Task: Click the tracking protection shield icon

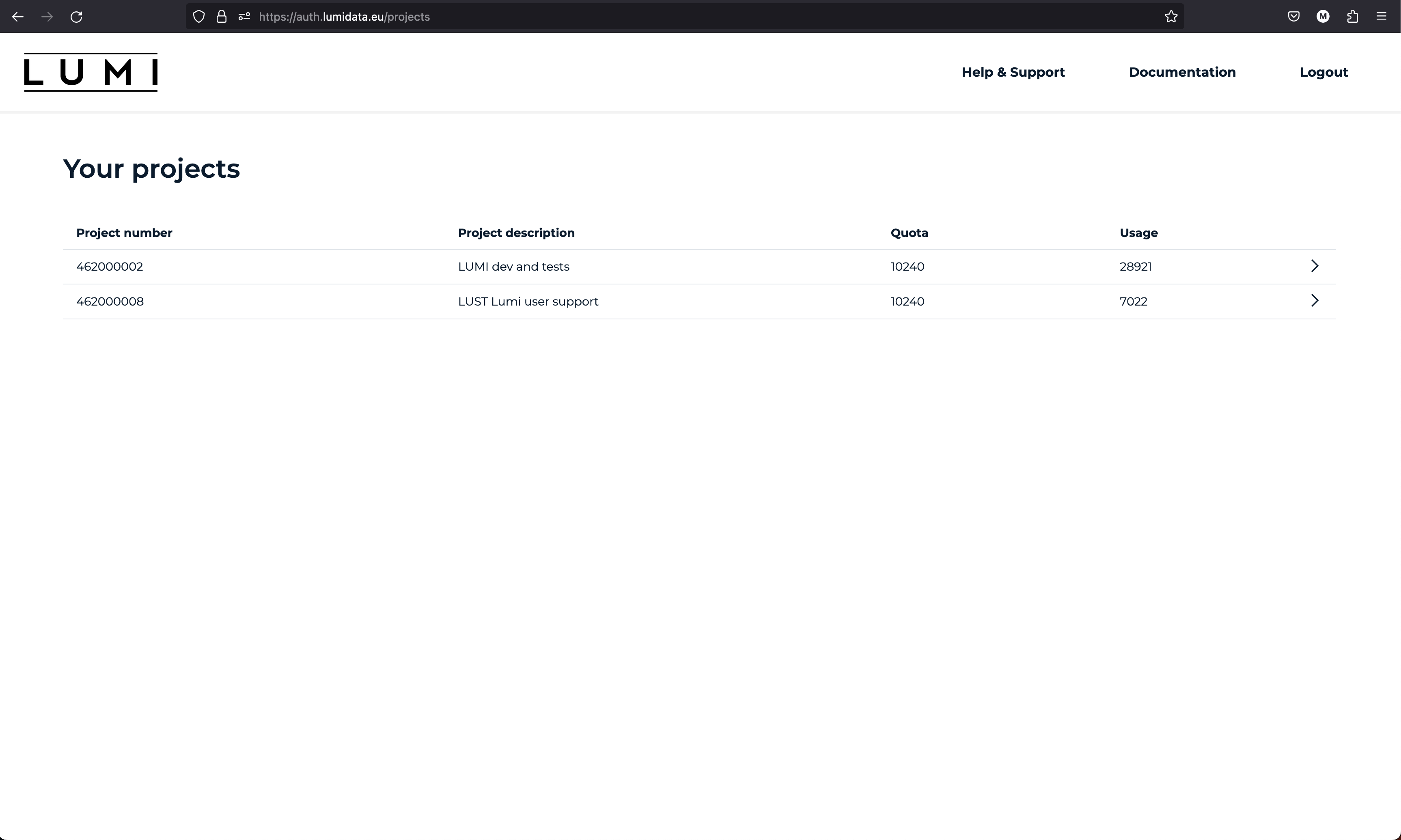Action: (199, 16)
